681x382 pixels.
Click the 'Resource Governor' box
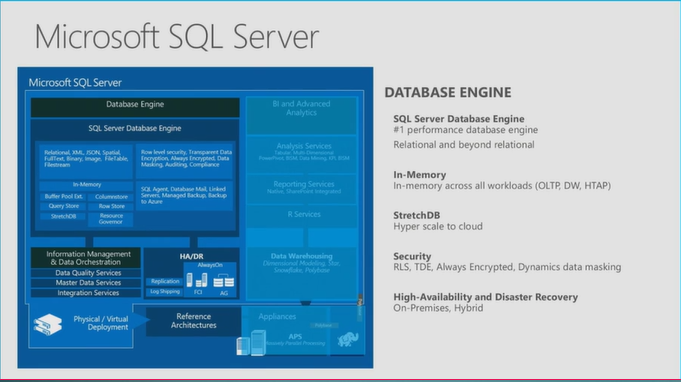(x=111, y=219)
